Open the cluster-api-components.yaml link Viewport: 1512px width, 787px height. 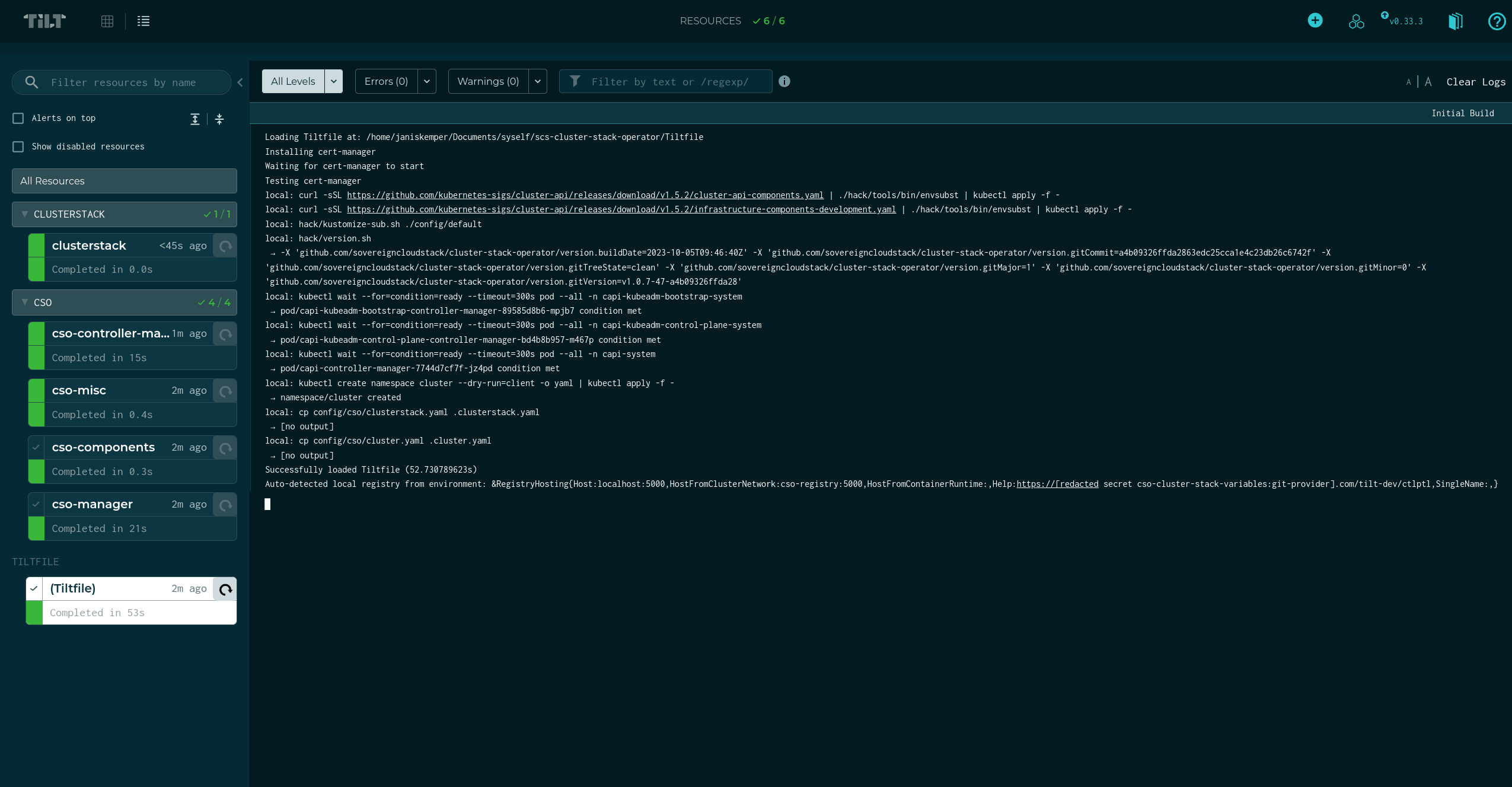[x=585, y=195]
